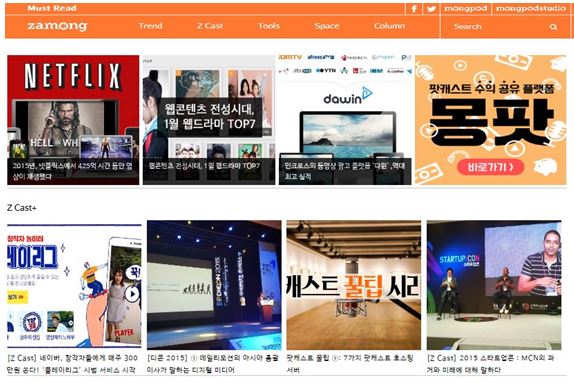Click the pink 바로가기 banner button
574x383 pixels.
click(491, 167)
